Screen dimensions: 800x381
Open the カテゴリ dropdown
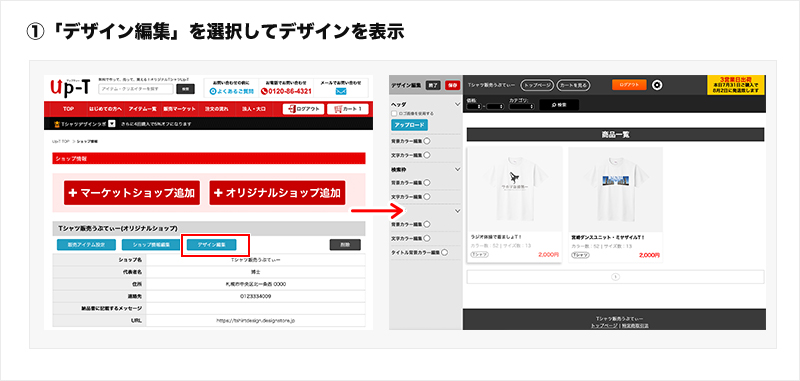coord(521,106)
